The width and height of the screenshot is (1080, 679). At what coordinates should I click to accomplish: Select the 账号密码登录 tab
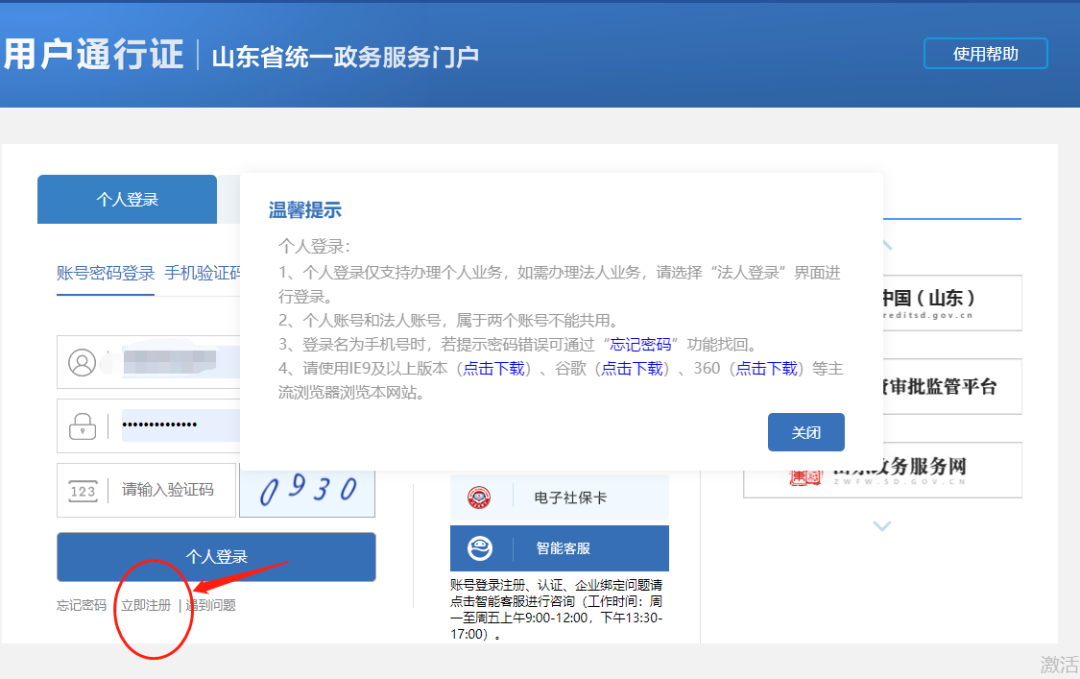105,273
